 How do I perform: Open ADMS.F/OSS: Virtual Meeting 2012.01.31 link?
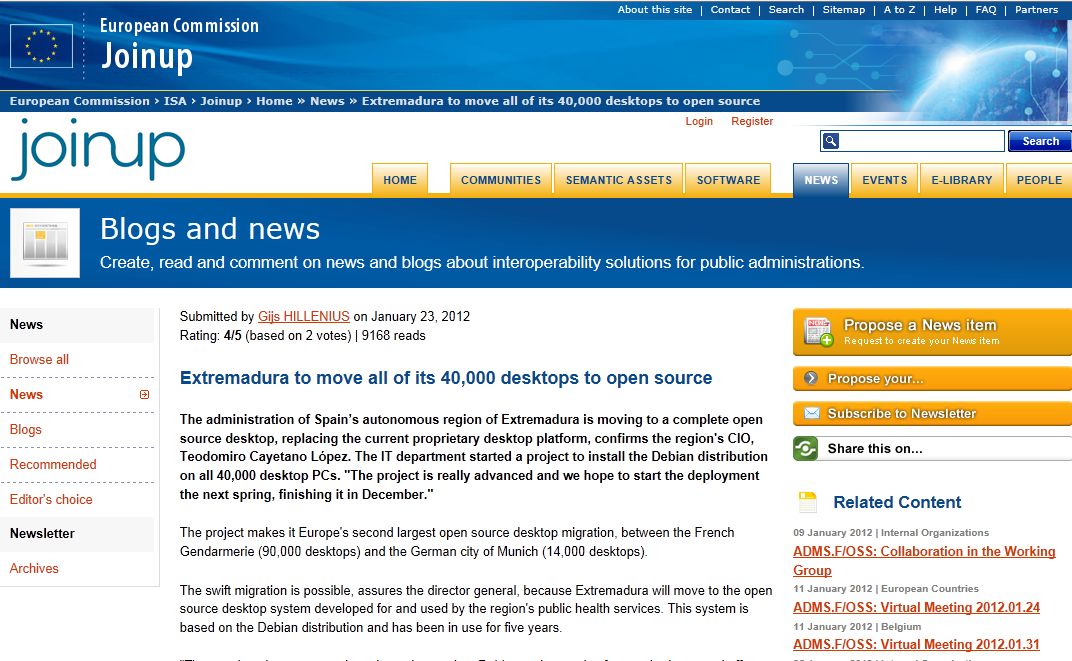[x=916, y=644]
